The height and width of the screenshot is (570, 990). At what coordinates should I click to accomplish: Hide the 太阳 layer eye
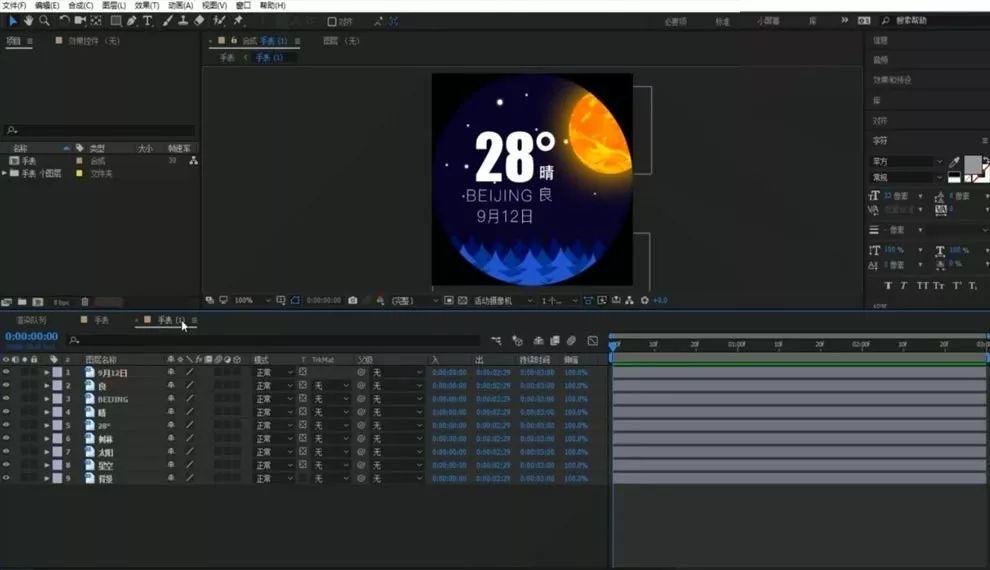point(6,452)
